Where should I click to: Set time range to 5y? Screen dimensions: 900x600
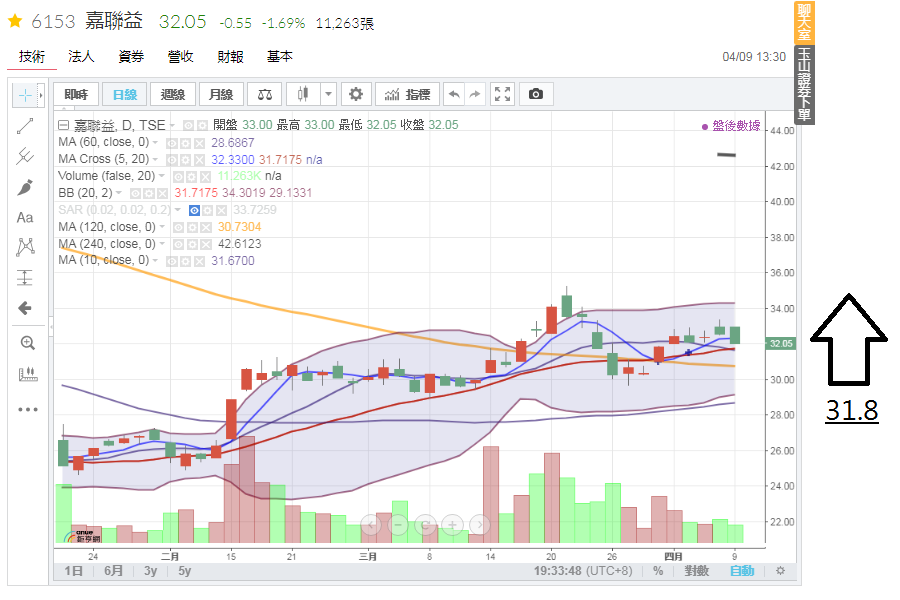click(x=184, y=571)
